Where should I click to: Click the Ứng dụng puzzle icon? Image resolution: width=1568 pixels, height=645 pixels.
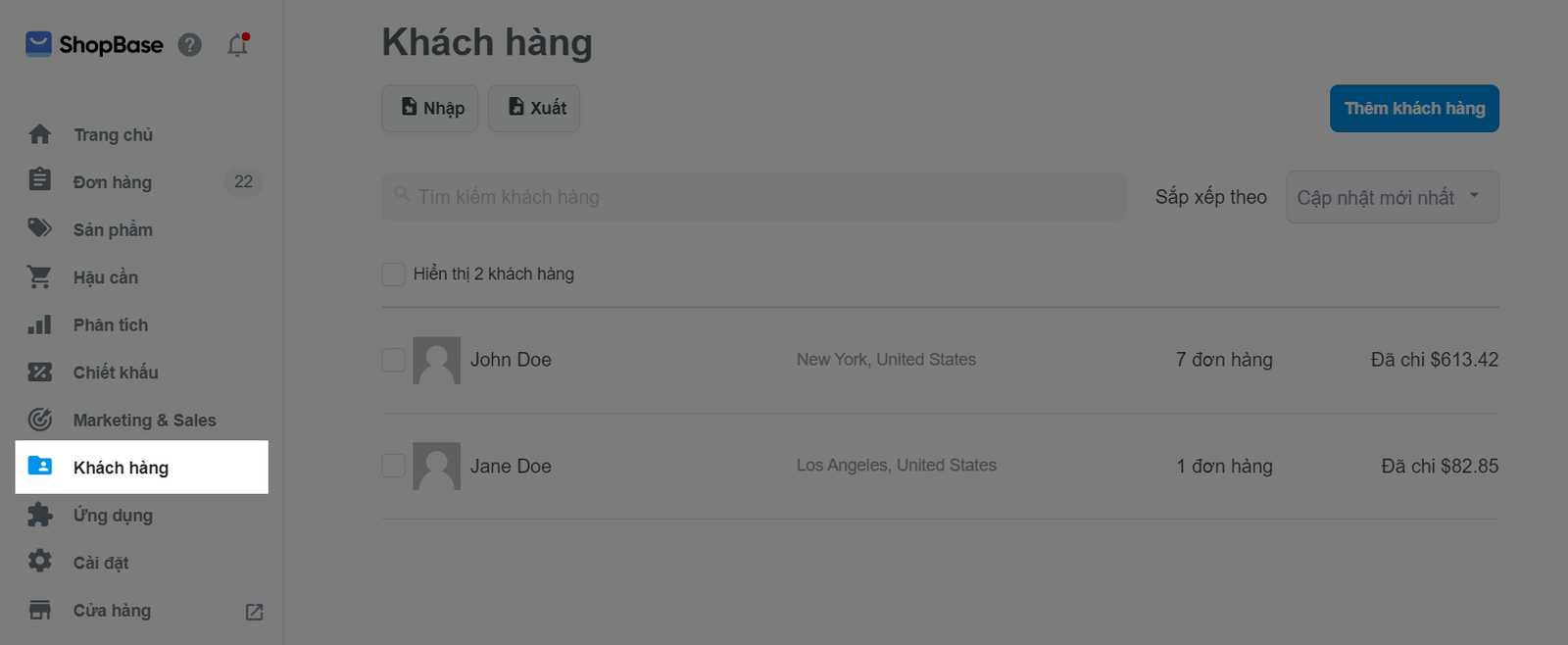tap(40, 515)
